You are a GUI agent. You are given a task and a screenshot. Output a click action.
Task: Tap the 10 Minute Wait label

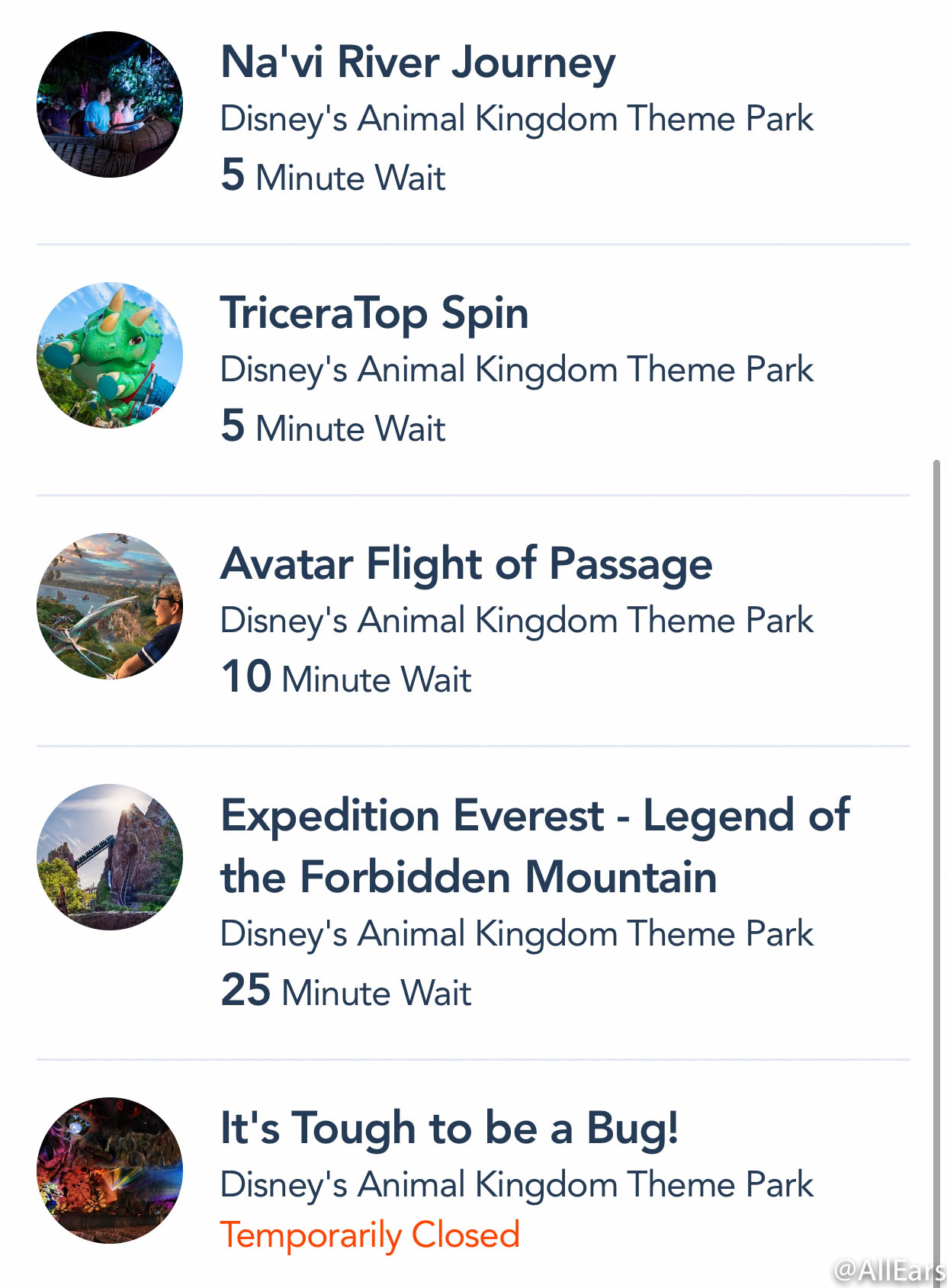pyautogui.click(x=346, y=677)
